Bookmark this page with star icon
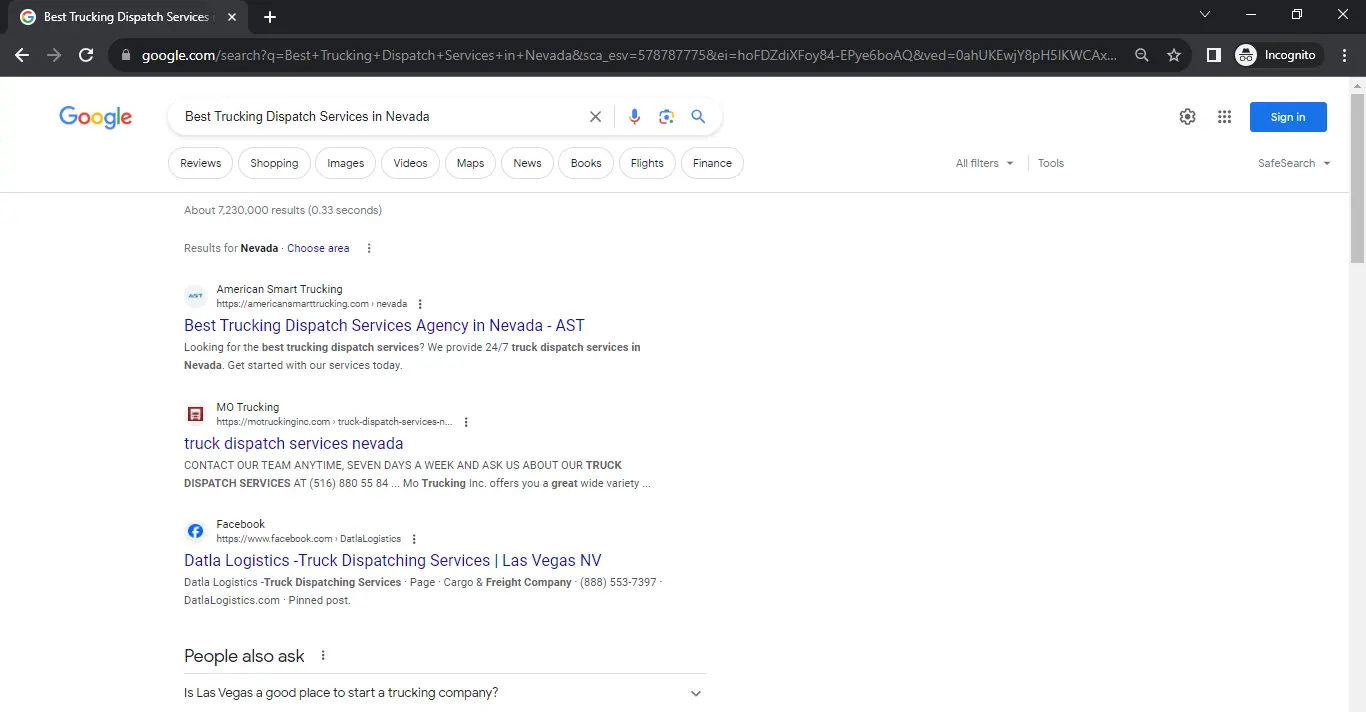The image size is (1366, 712). point(1174,55)
